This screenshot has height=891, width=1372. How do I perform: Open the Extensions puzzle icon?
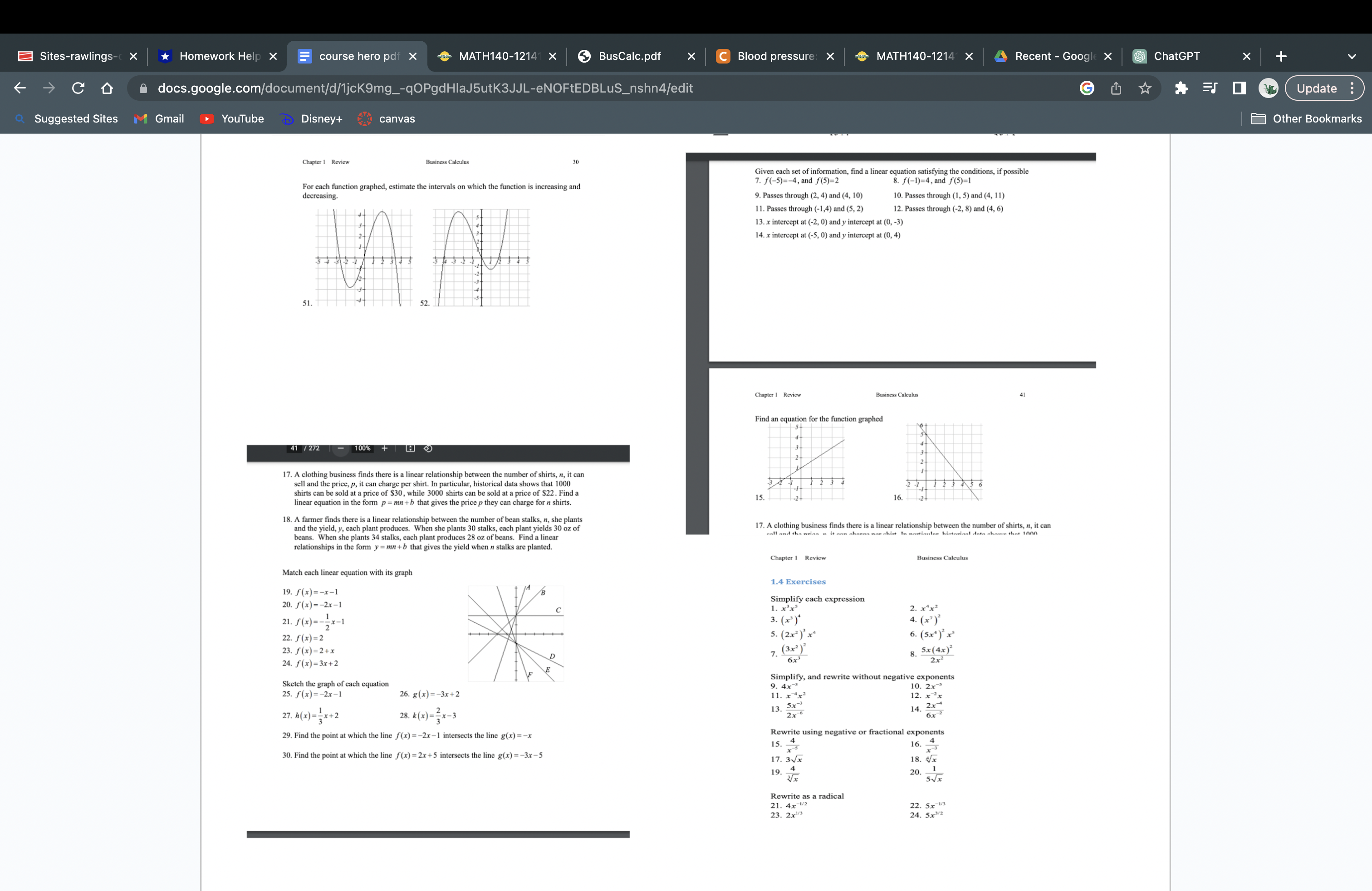[x=1181, y=88]
